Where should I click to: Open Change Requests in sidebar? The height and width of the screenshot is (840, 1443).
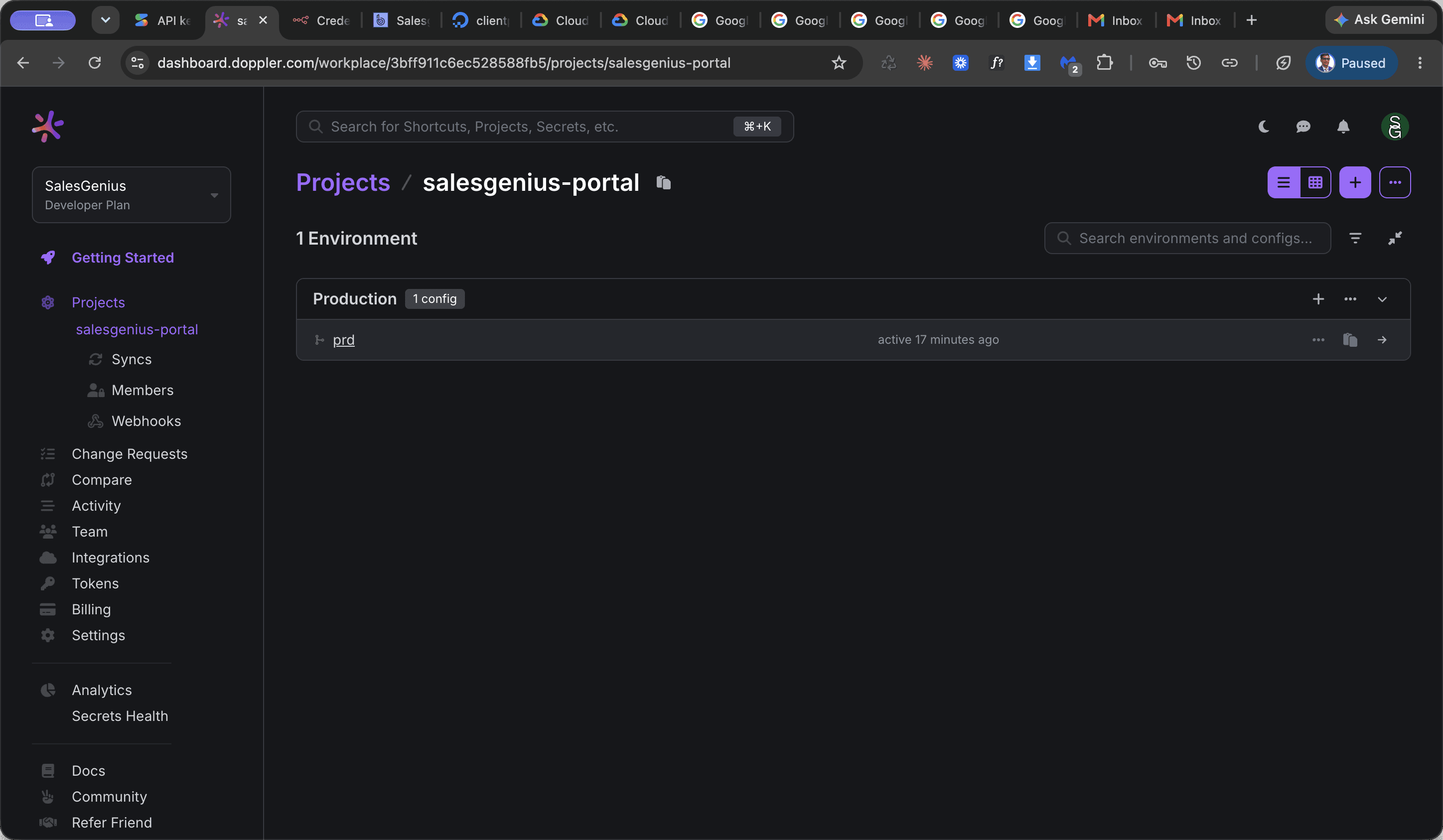pos(130,454)
